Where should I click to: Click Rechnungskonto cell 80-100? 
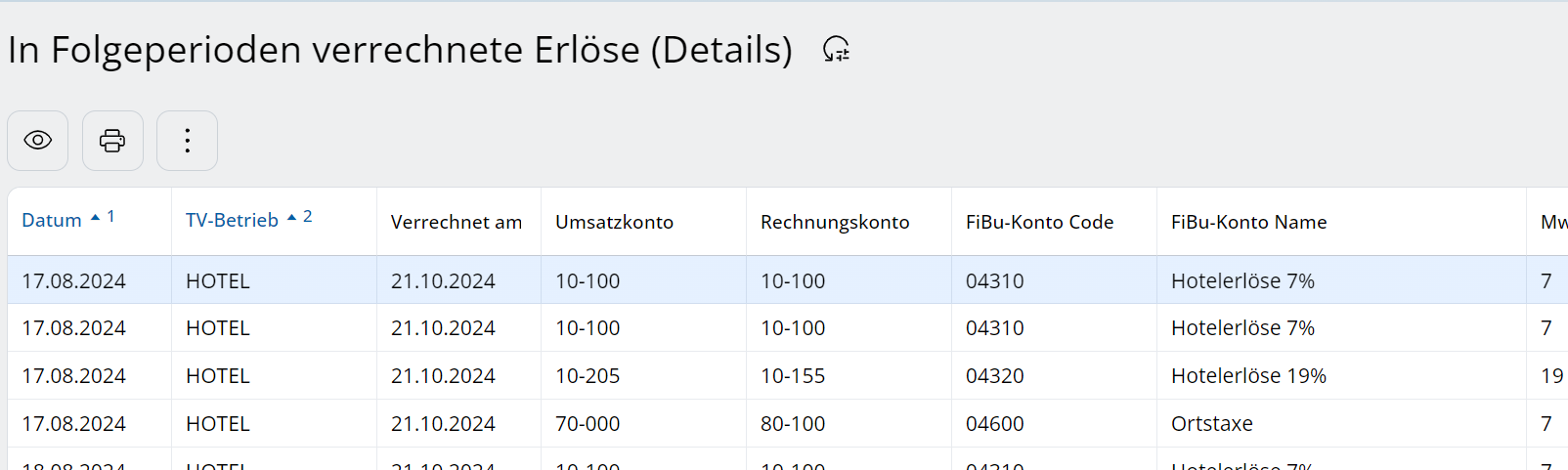pyautogui.click(x=793, y=424)
